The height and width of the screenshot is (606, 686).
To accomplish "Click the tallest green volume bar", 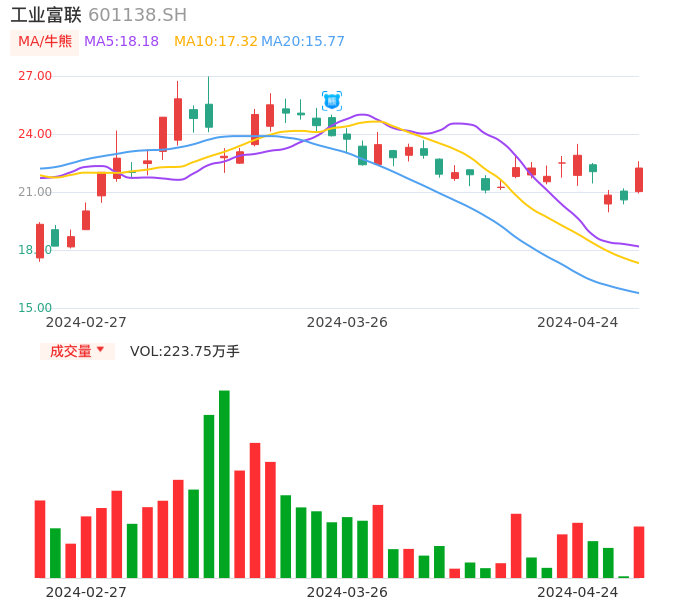I will (x=224, y=484).
